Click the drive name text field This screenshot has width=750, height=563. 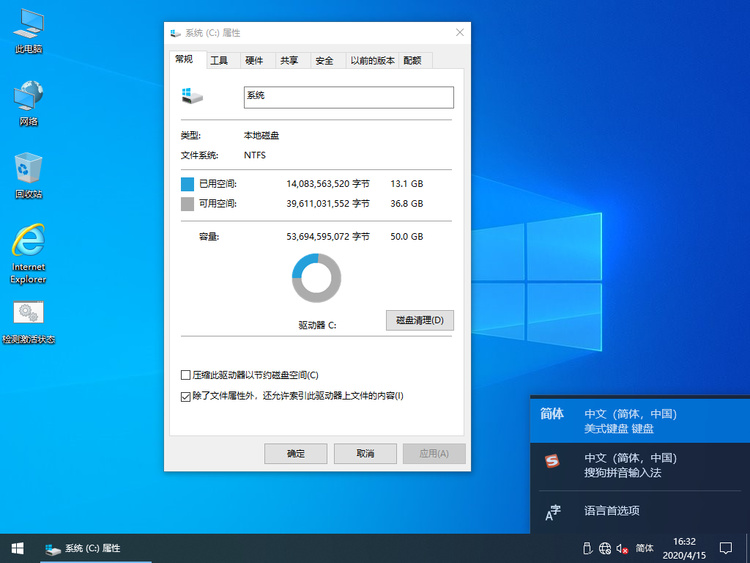(348, 96)
